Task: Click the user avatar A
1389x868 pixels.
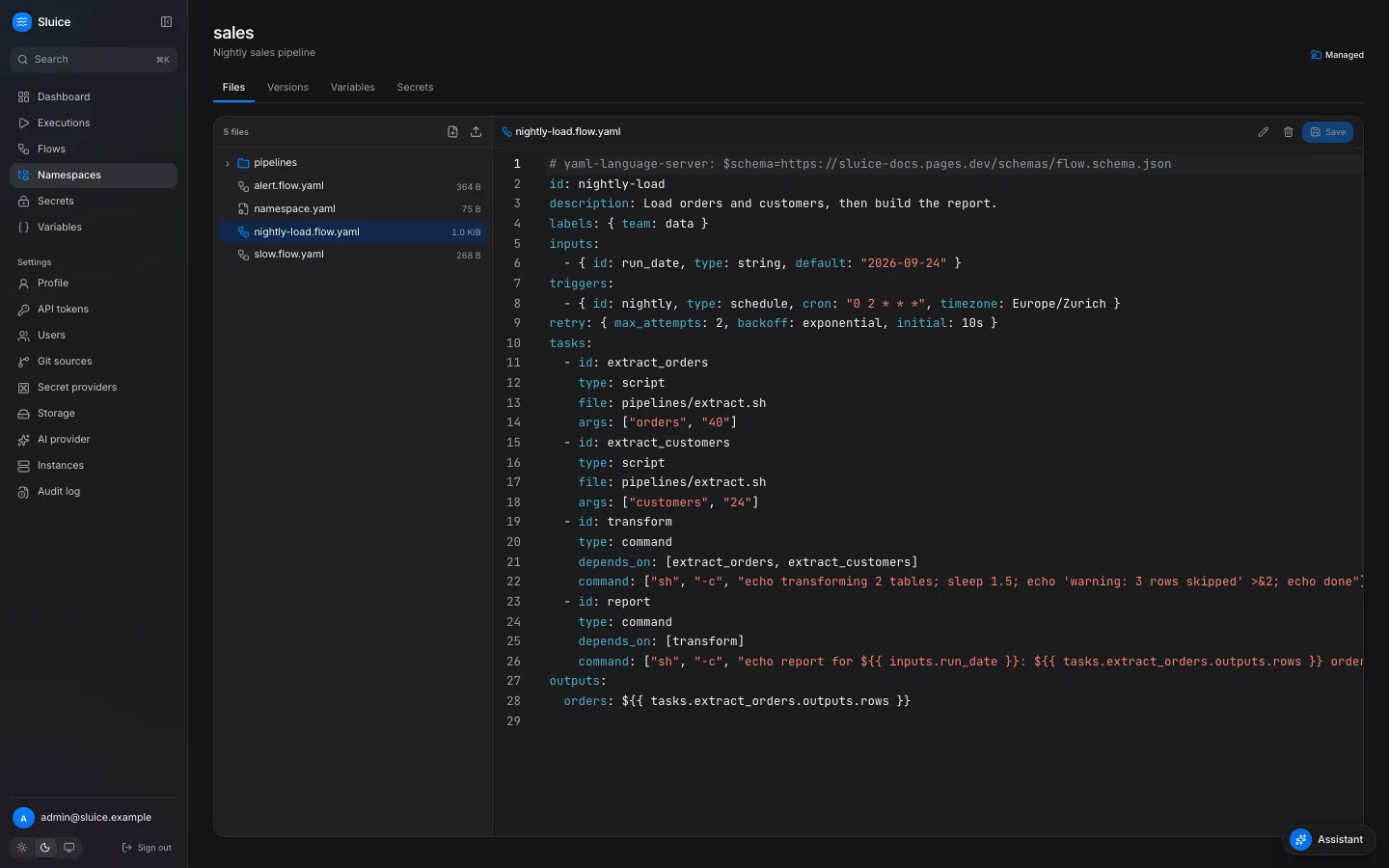Action: [23, 818]
